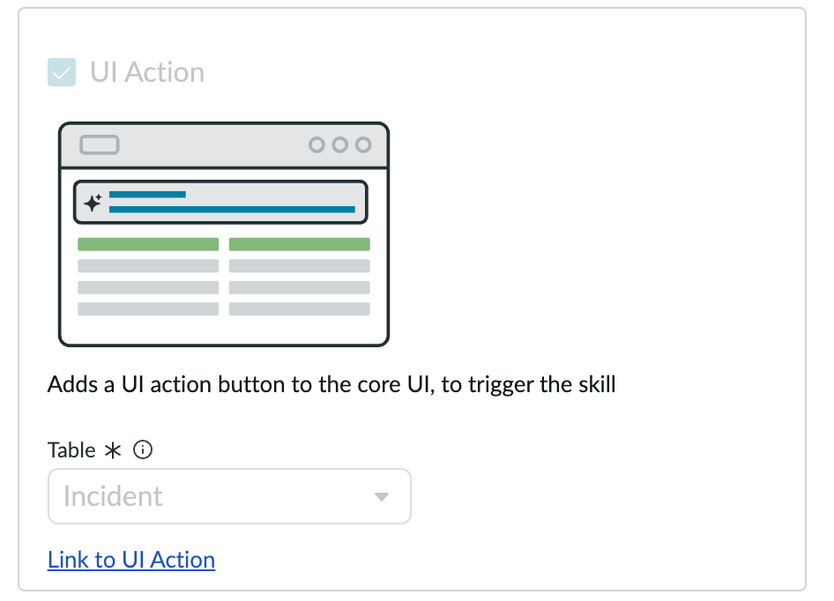
Task: Click the leftmost circle in illustration window header
Action: click(x=317, y=145)
